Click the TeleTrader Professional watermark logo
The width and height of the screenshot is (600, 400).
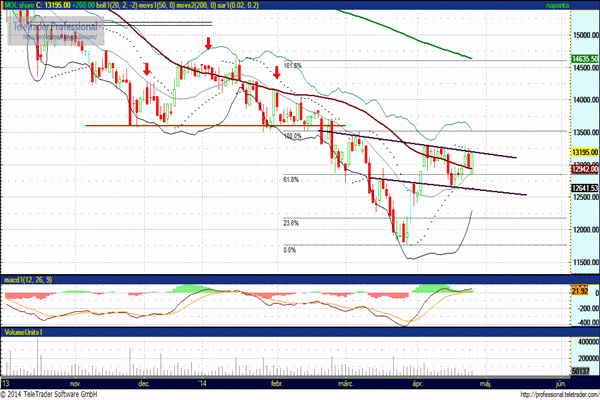pyautogui.click(x=56, y=30)
